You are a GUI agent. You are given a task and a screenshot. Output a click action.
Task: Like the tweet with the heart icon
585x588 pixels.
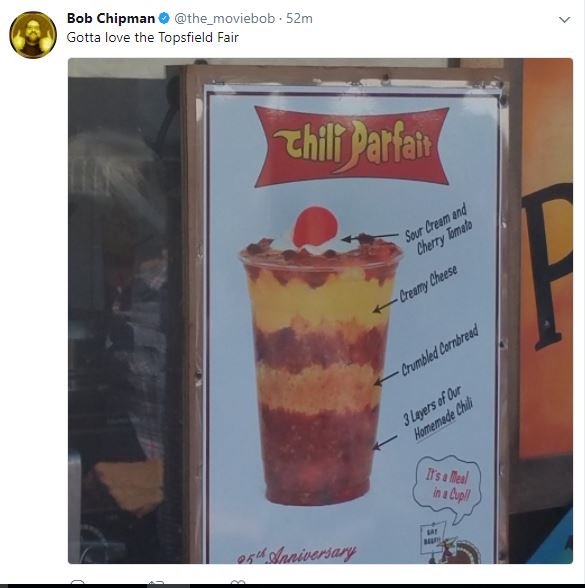pos(238,581)
